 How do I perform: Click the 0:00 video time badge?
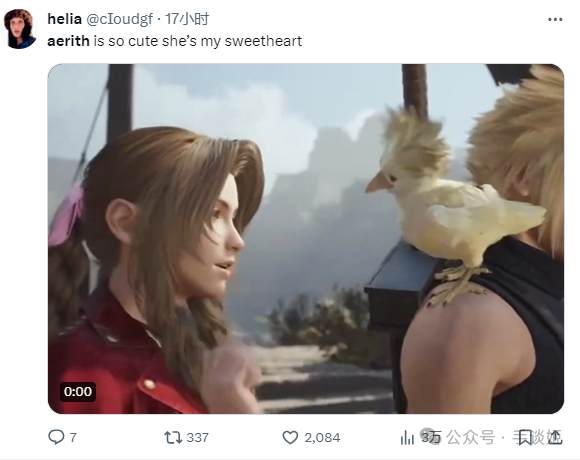click(x=78, y=392)
